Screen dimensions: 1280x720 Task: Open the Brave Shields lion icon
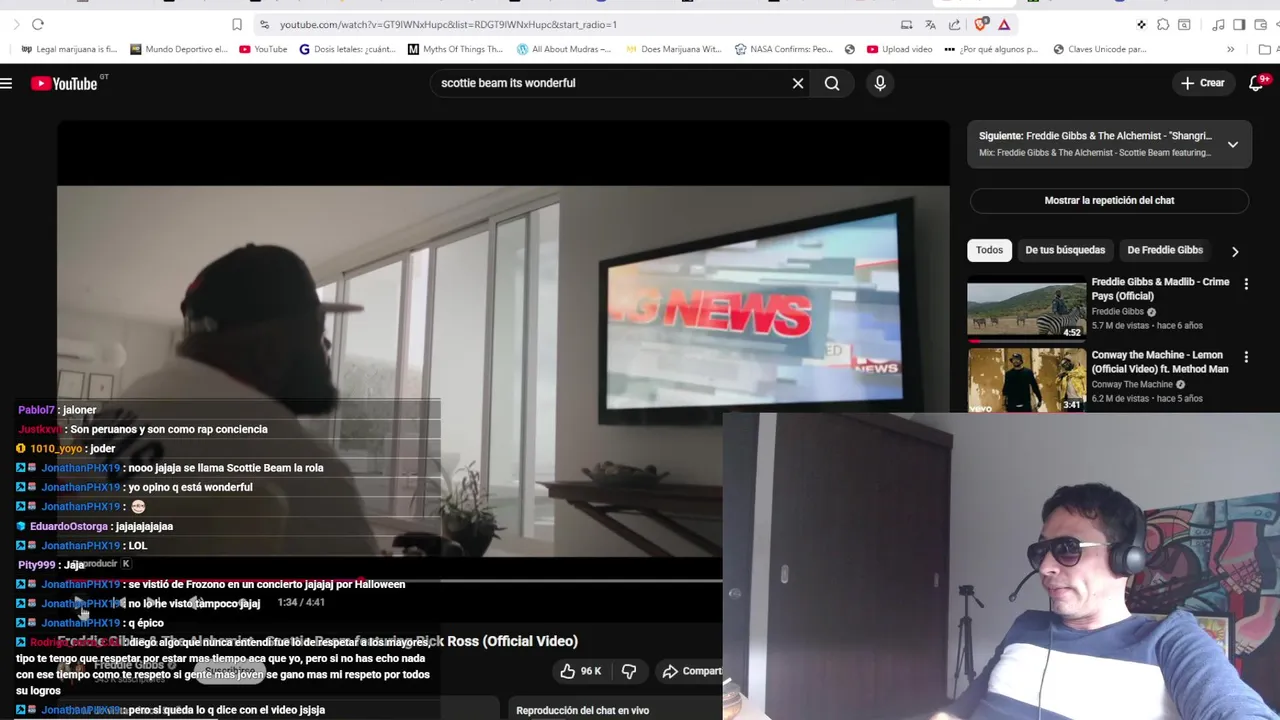pos(980,24)
